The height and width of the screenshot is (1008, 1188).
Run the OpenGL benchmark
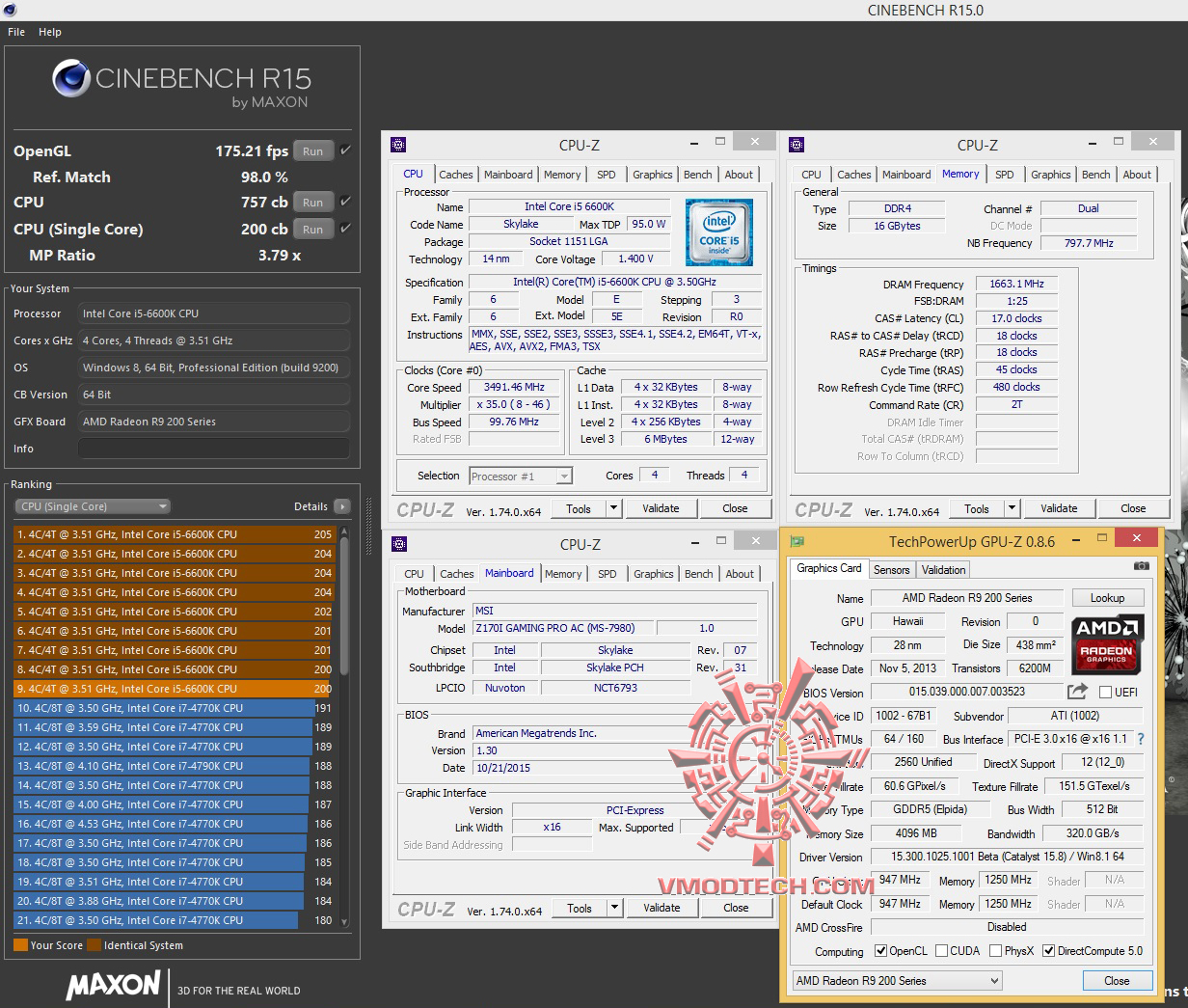313,150
